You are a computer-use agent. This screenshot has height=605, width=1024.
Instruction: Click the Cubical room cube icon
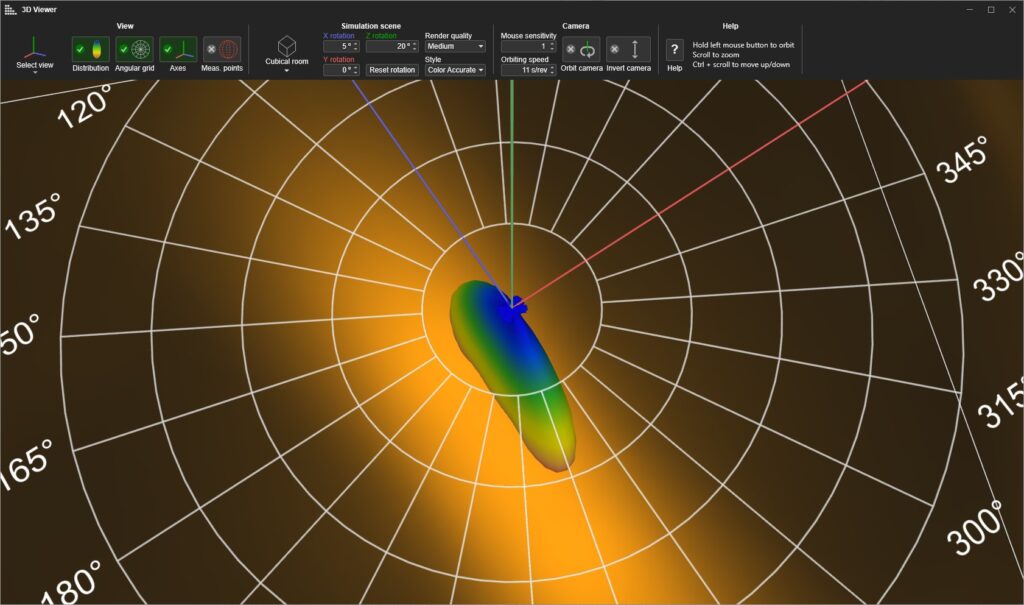pyautogui.click(x=287, y=46)
